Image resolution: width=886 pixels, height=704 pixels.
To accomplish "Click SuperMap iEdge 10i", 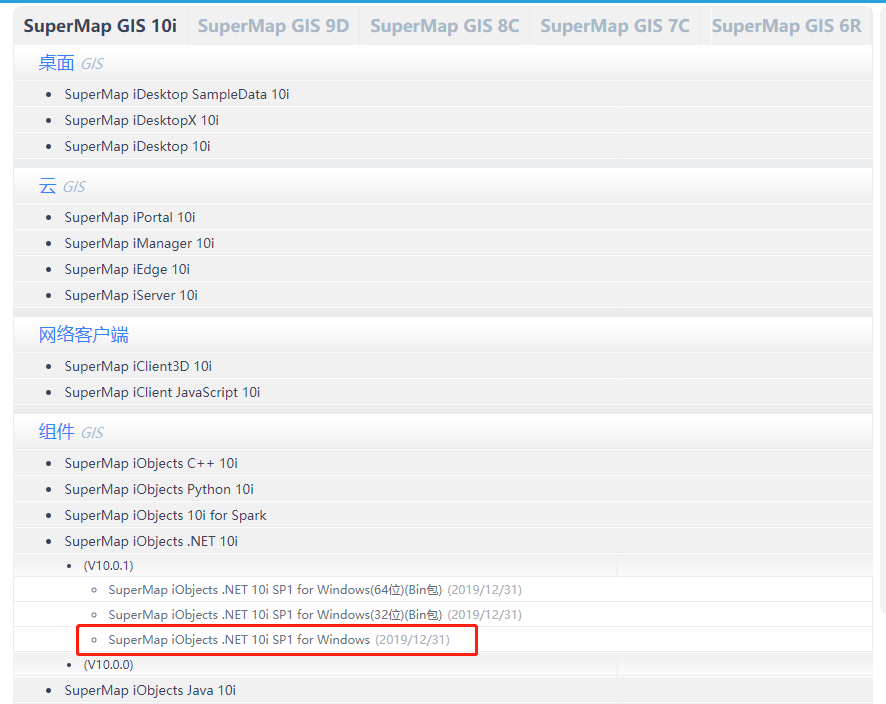I will [x=127, y=269].
